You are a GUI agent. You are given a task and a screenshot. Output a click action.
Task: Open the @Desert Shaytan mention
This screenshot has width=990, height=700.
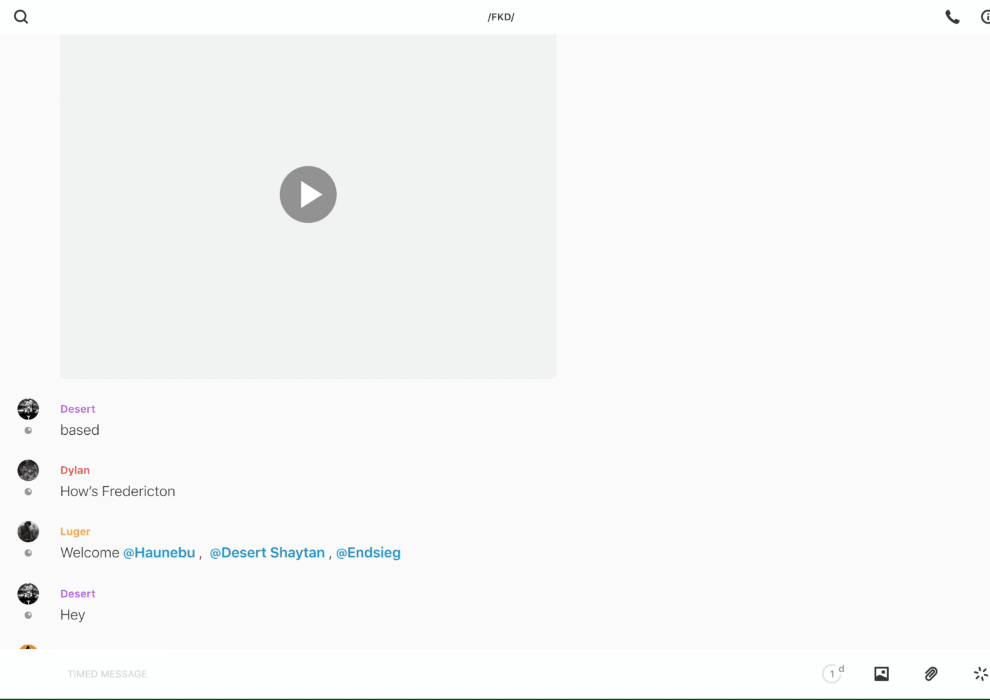267,553
